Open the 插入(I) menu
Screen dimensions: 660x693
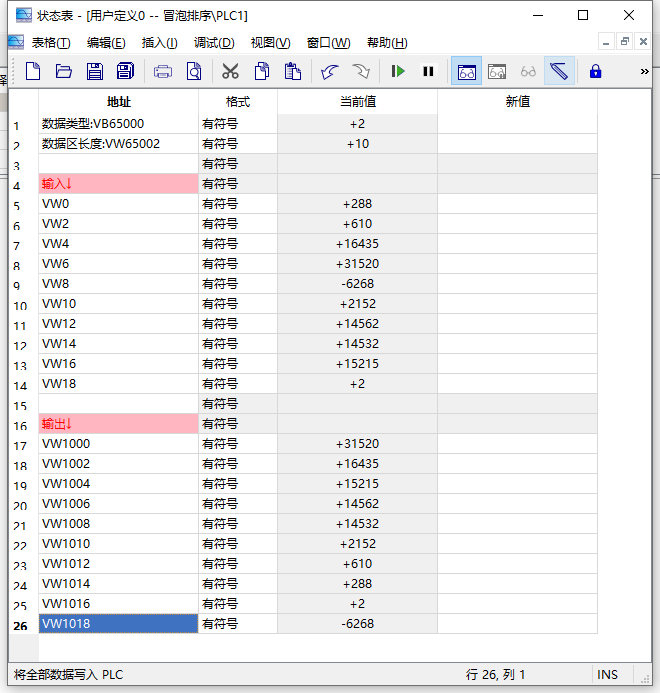(x=160, y=42)
